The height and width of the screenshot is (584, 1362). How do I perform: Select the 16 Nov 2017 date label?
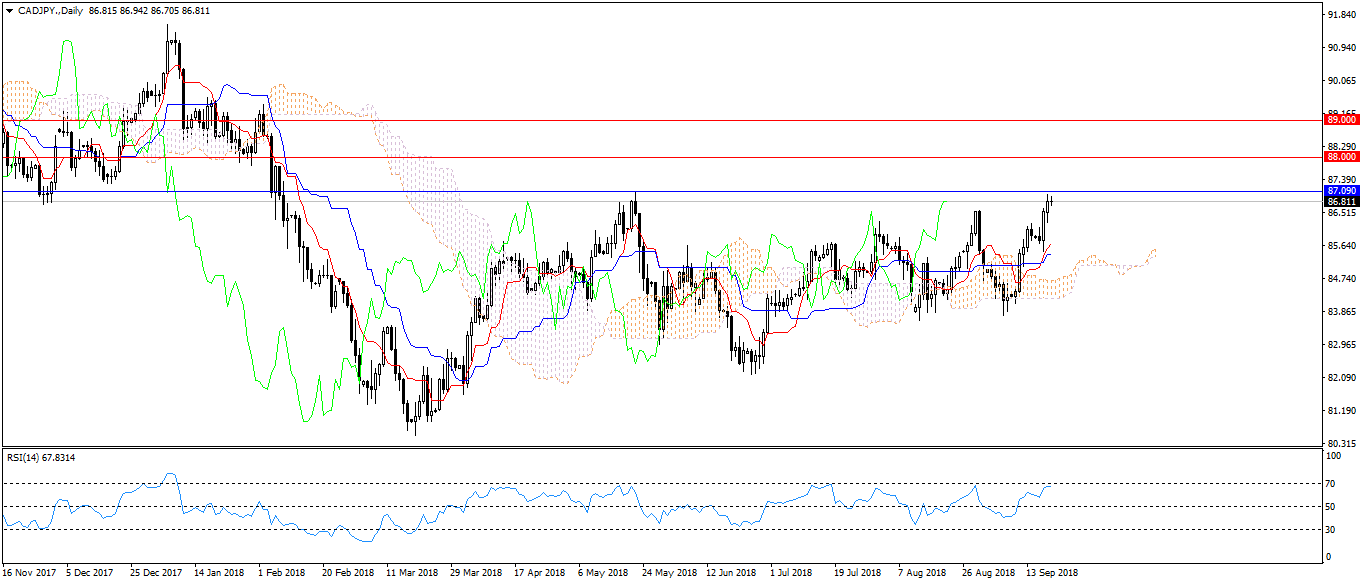pos(30,574)
